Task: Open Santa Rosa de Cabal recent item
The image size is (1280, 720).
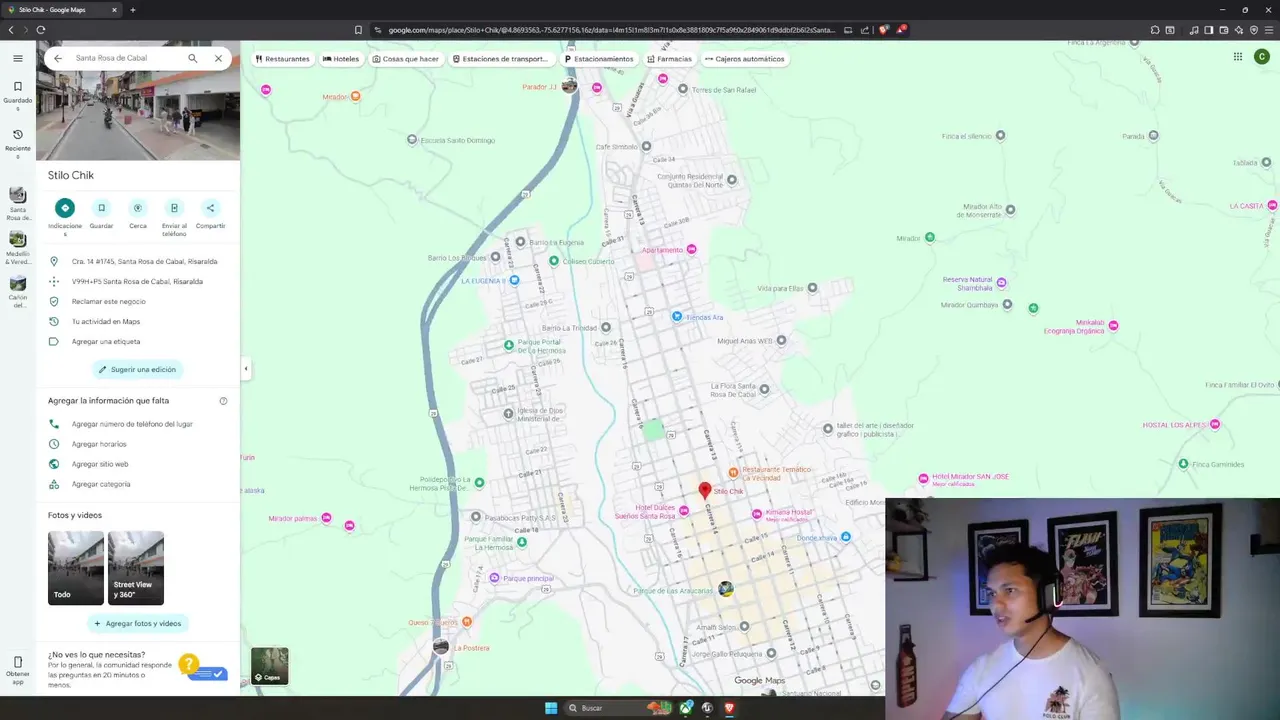Action: tap(17, 203)
